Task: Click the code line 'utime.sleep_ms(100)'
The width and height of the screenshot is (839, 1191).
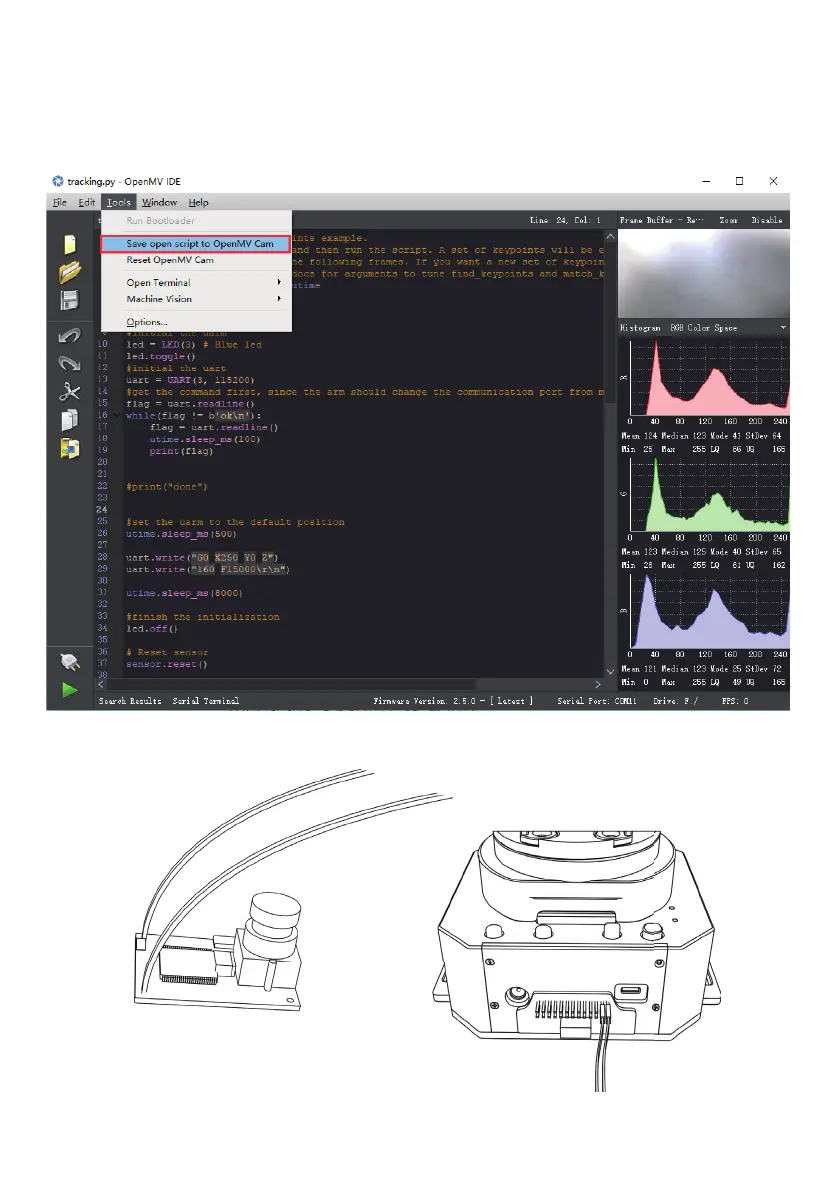Action: coord(204,439)
